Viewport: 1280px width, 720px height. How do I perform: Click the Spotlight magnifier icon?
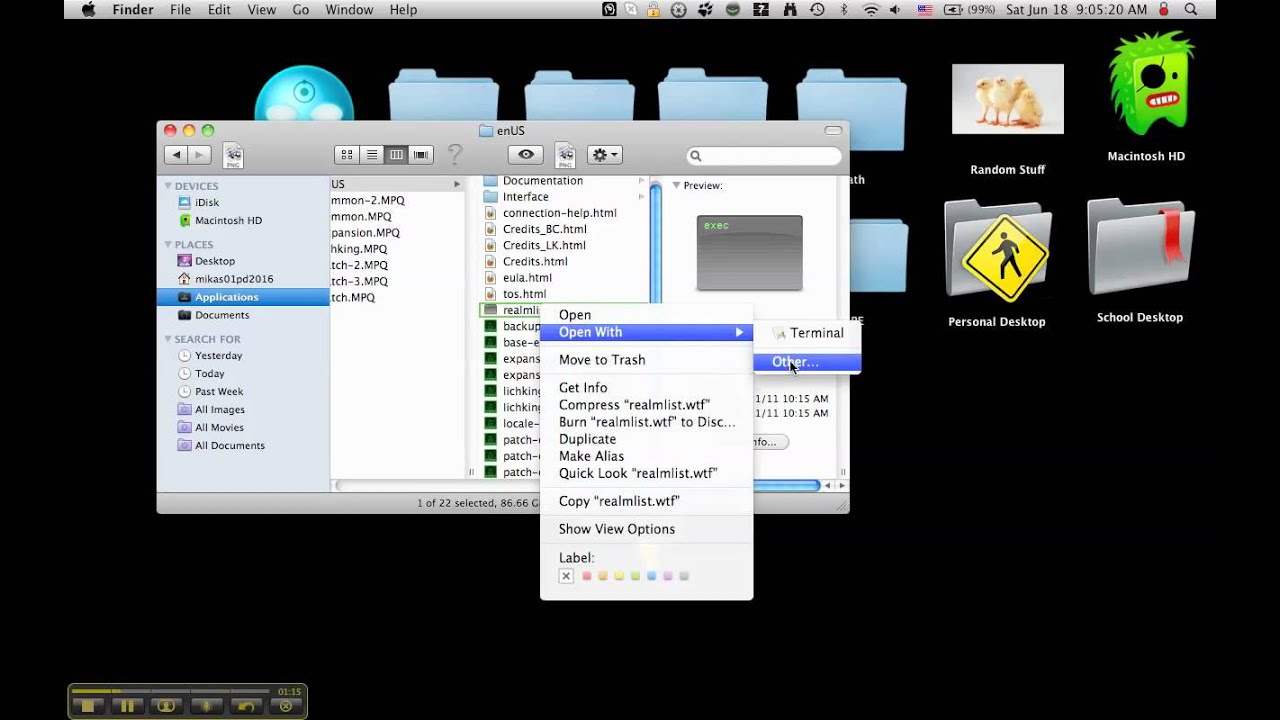pos(1190,10)
